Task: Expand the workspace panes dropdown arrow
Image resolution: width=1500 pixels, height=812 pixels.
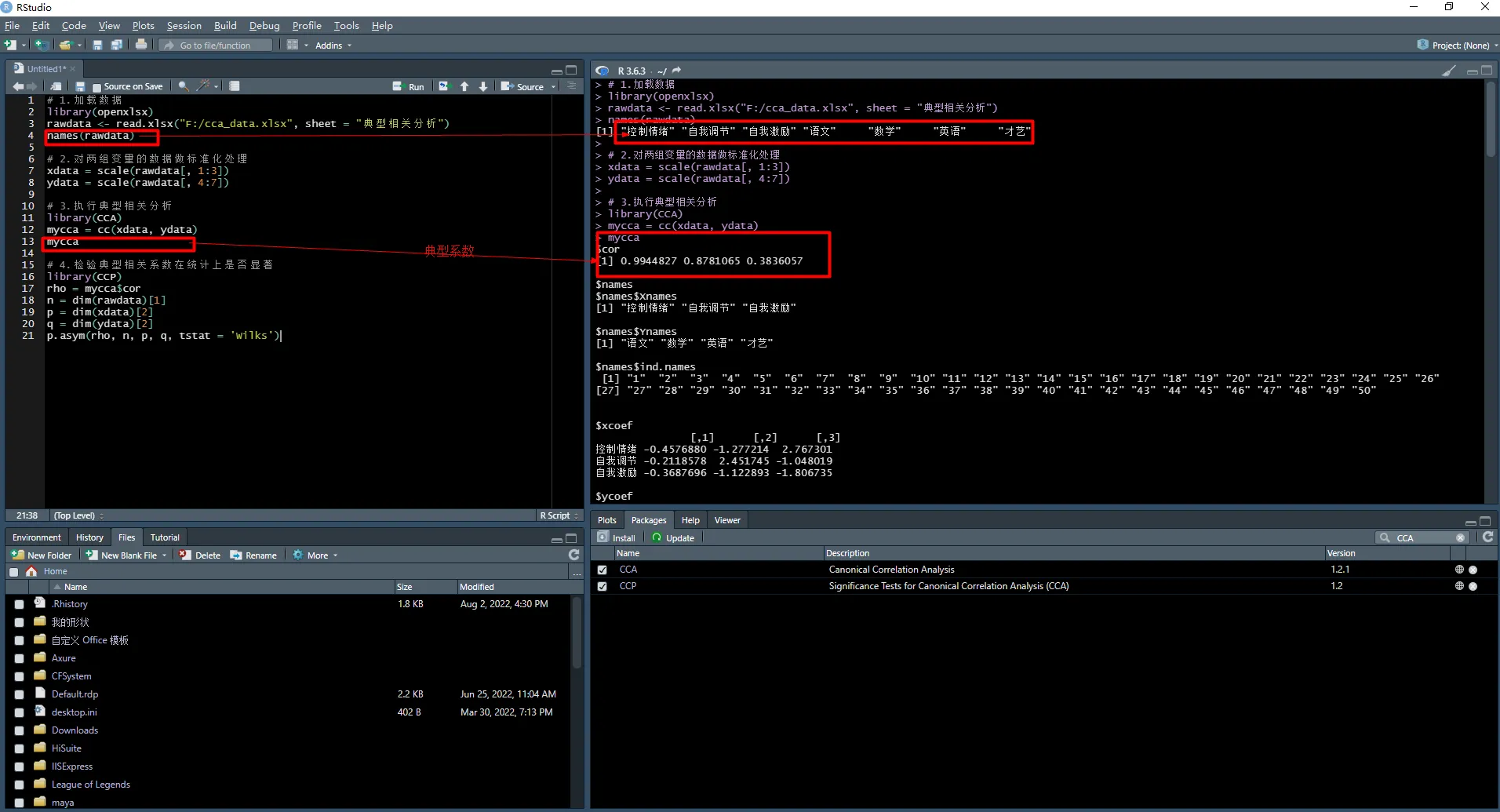Action: point(307,46)
